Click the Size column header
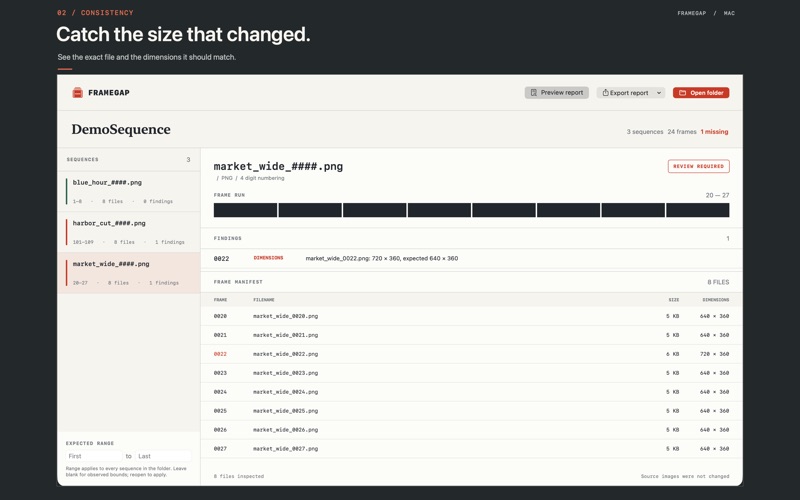Screen dimensions: 800x500 [x=673, y=300]
